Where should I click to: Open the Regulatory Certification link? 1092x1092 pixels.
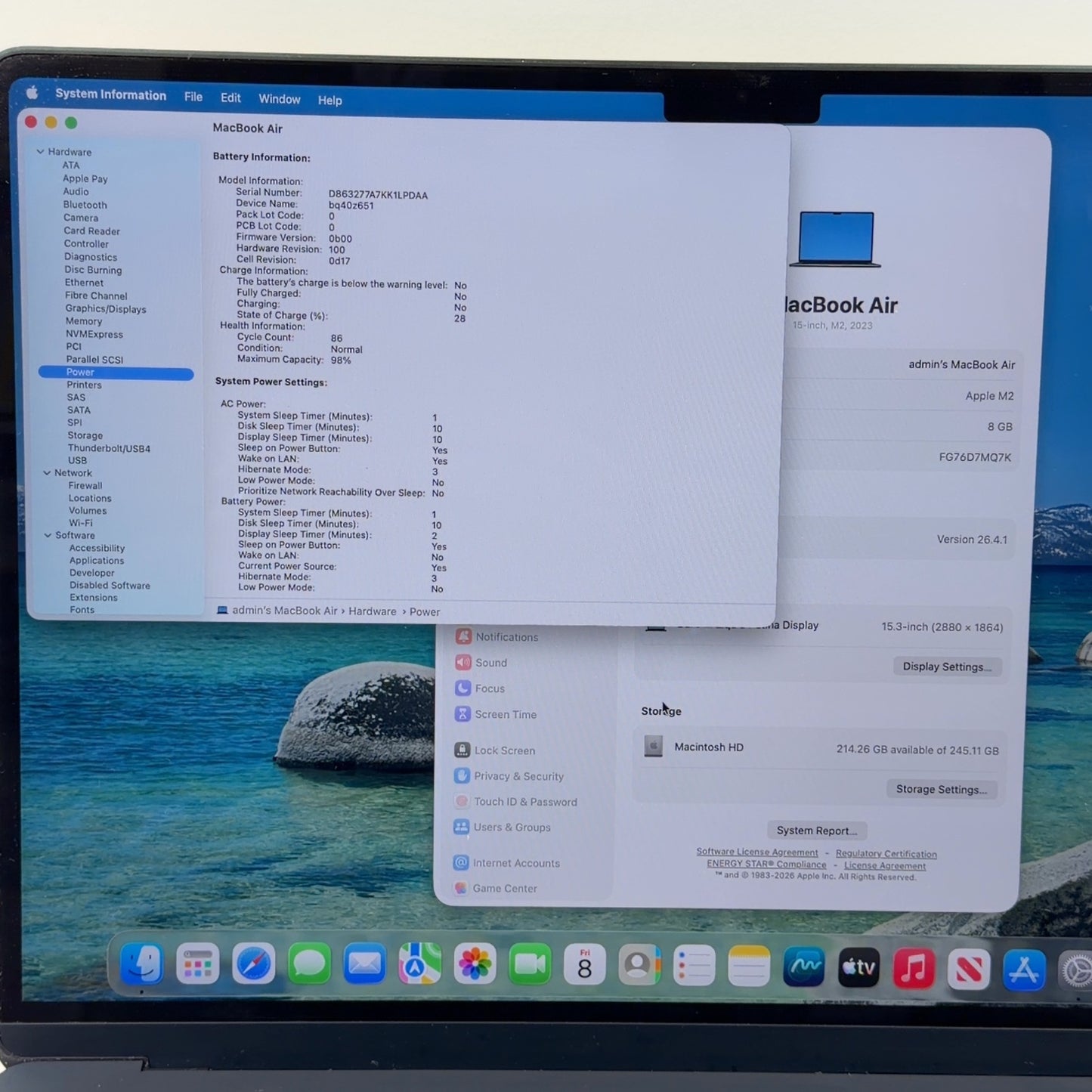point(886,854)
